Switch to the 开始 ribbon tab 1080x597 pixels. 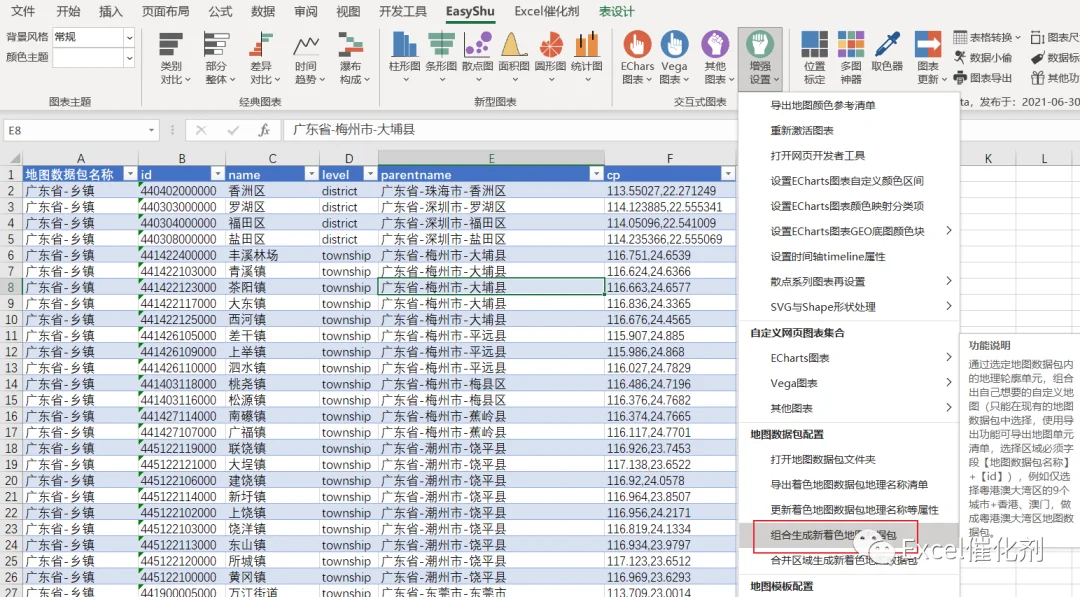[x=68, y=12]
